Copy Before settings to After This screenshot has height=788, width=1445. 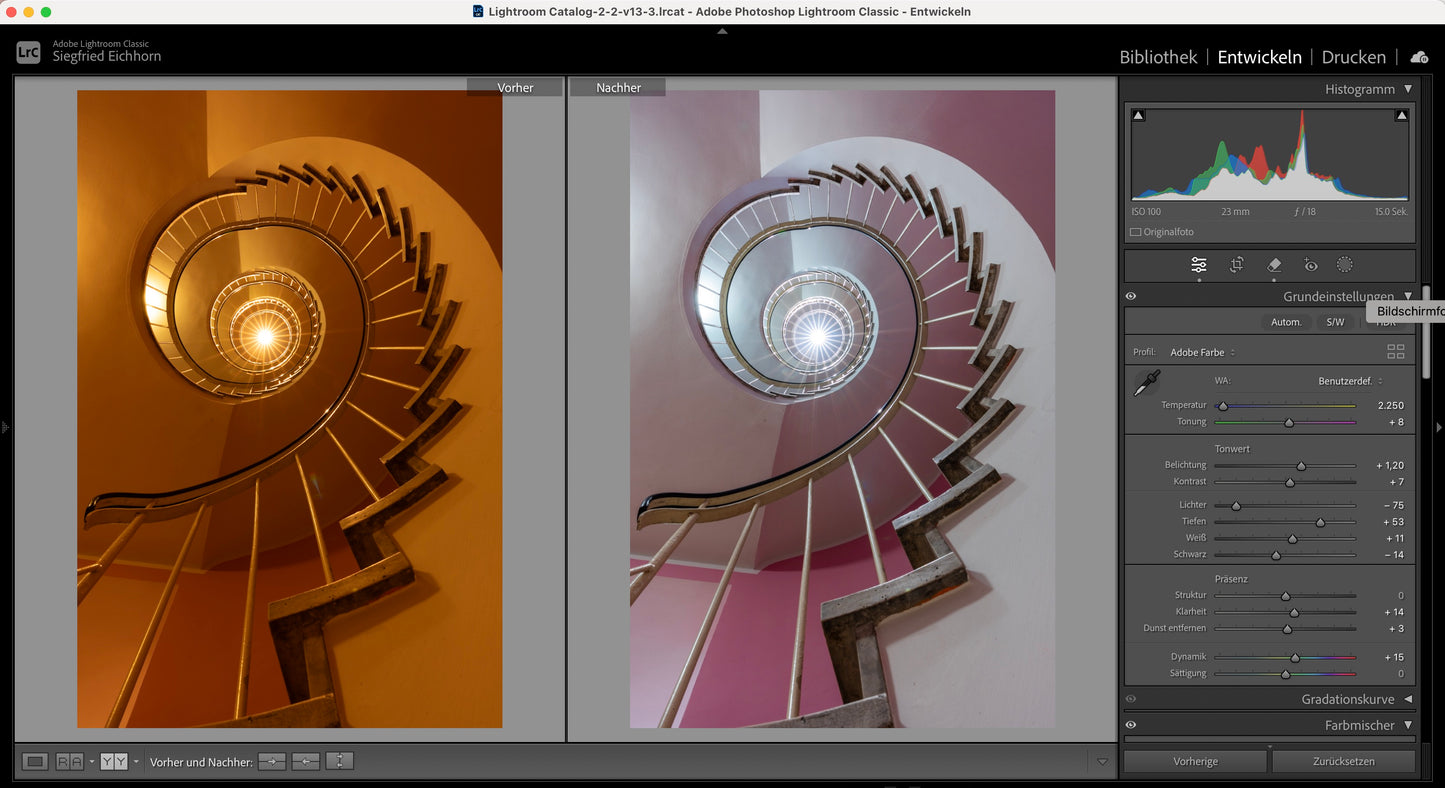point(272,762)
